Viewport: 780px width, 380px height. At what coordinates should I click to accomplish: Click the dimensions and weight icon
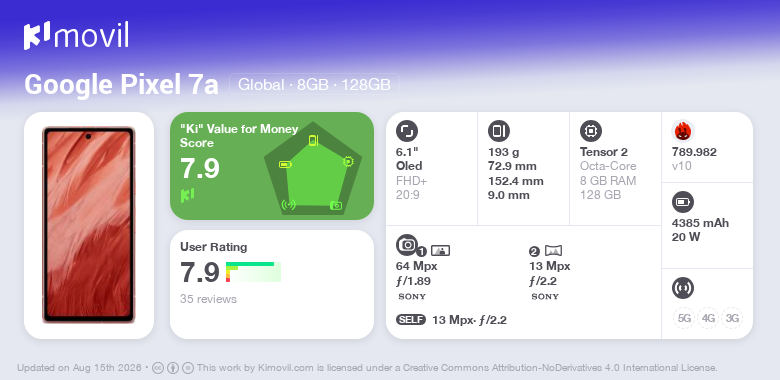click(x=499, y=131)
